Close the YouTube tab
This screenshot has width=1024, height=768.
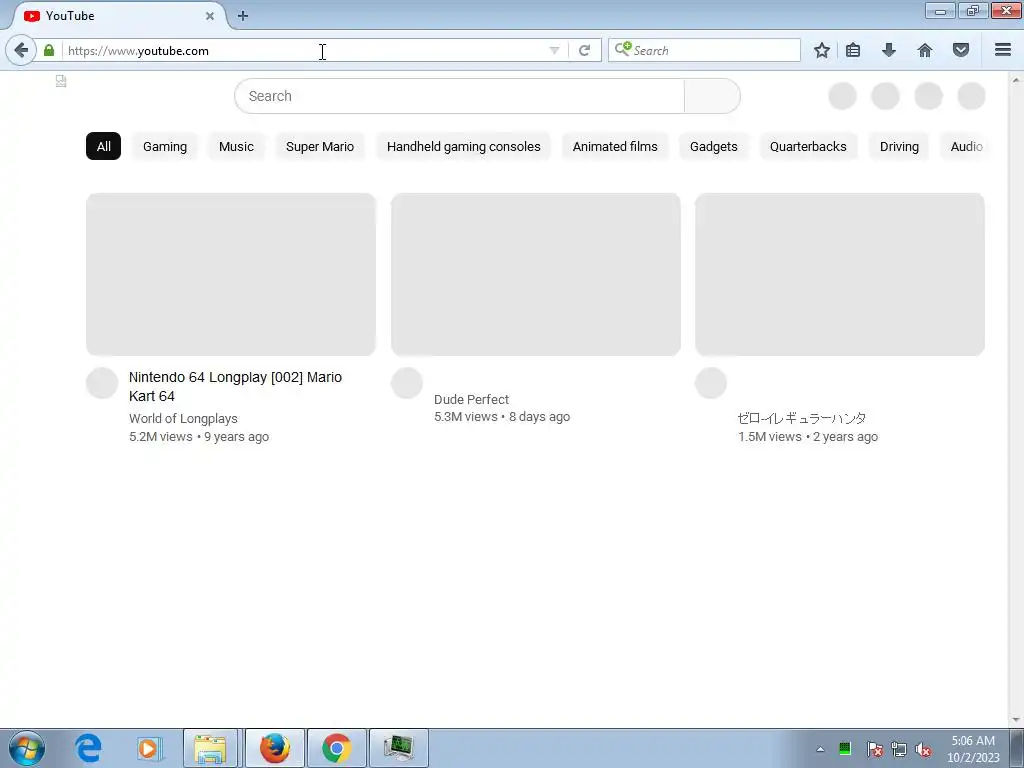coord(210,16)
